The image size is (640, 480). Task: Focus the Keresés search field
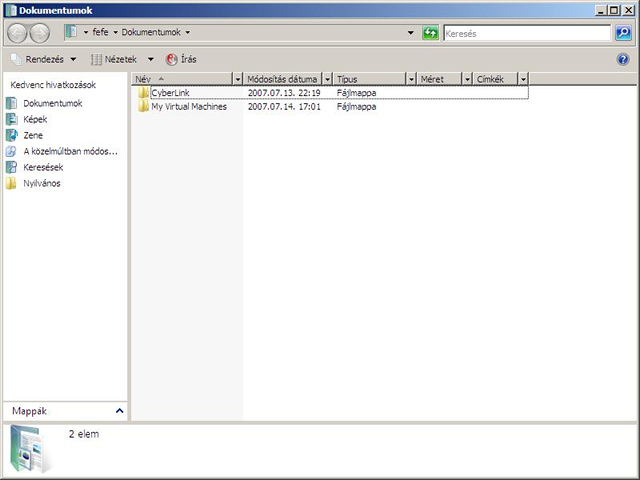tap(527, 33)
